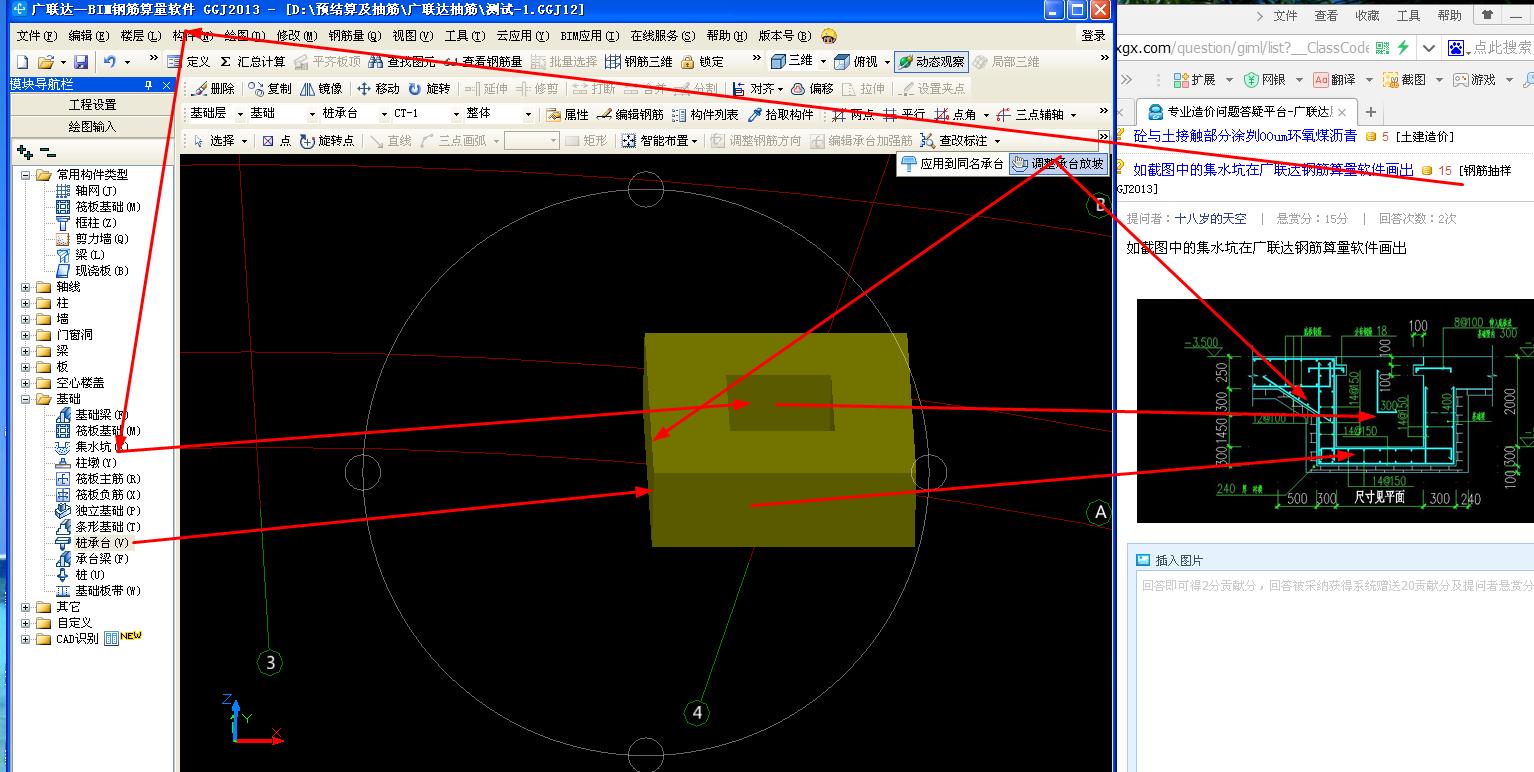Click 钢筋三维 rebar 3D tool
The width and height of the screenshot is (1534, 772).
coord(639,62)
